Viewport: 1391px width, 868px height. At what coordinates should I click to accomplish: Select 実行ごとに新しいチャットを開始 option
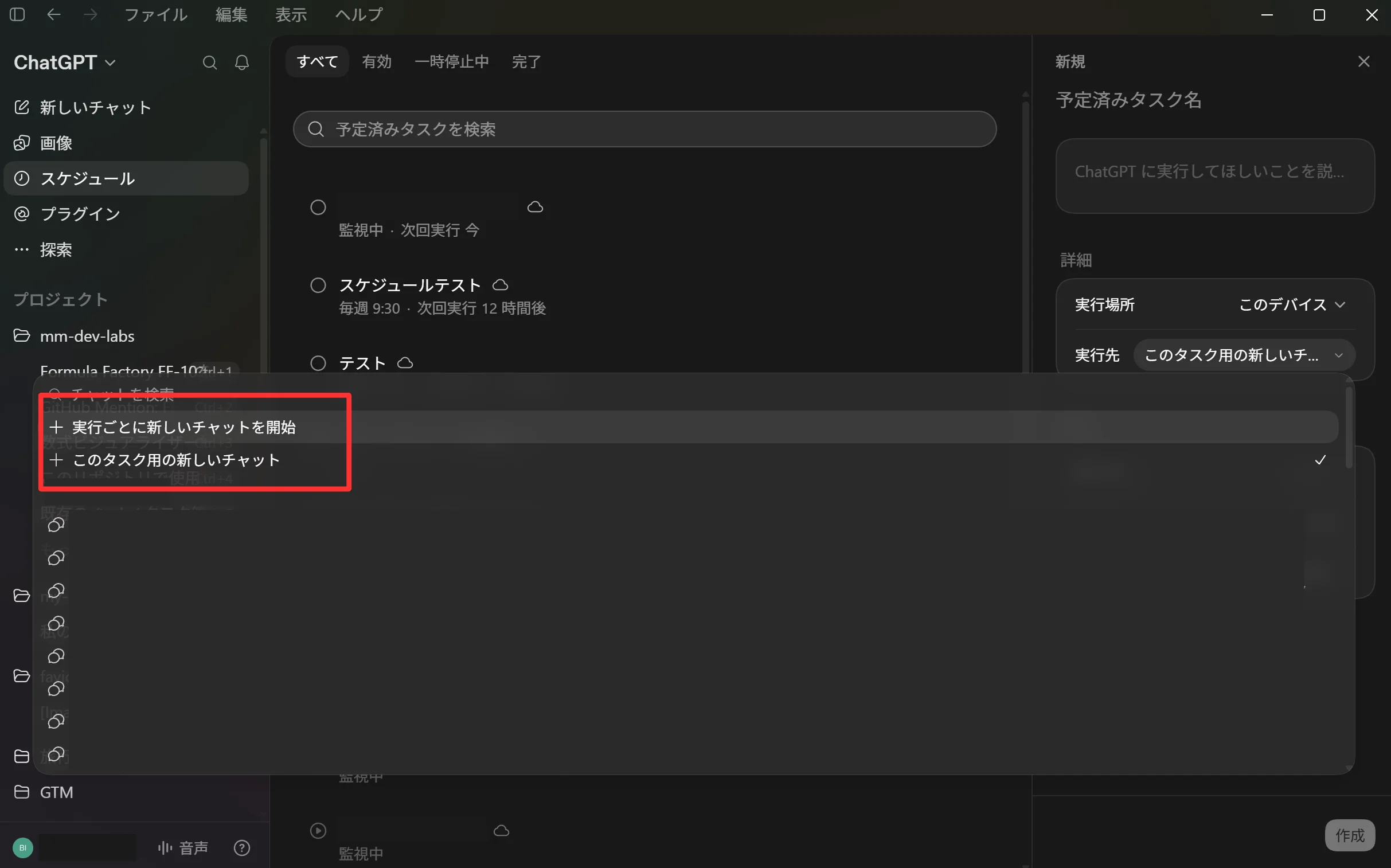tap(689, 427)
